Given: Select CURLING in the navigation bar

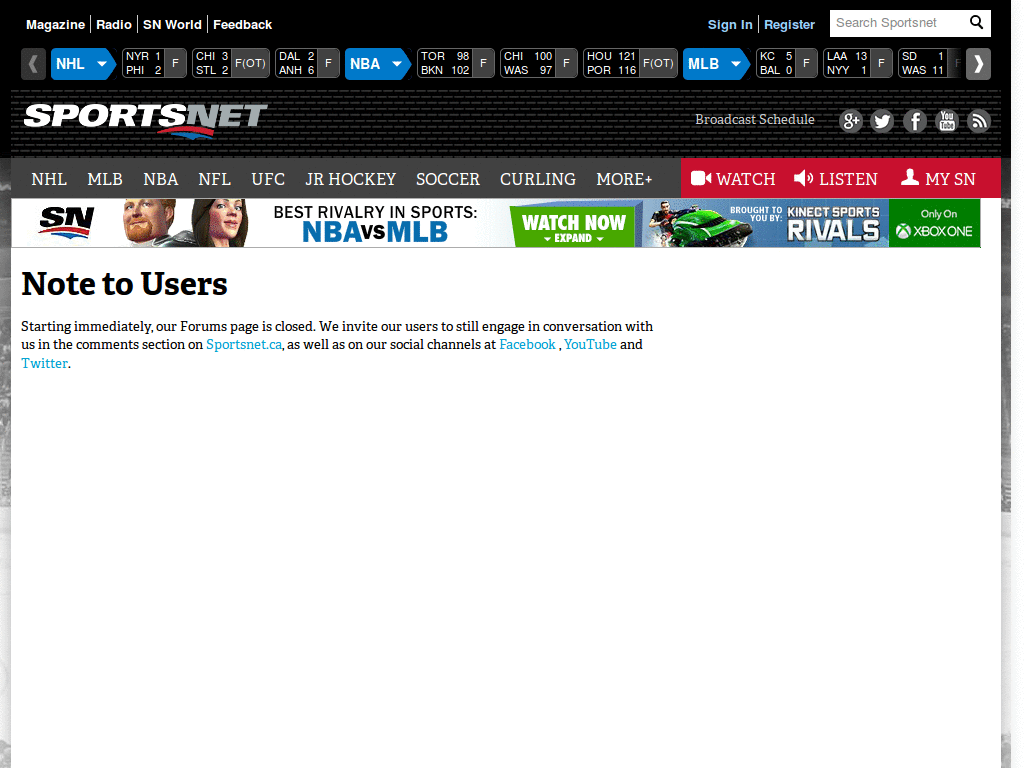Looking at the screenshot, I should [x=537, y=179].
